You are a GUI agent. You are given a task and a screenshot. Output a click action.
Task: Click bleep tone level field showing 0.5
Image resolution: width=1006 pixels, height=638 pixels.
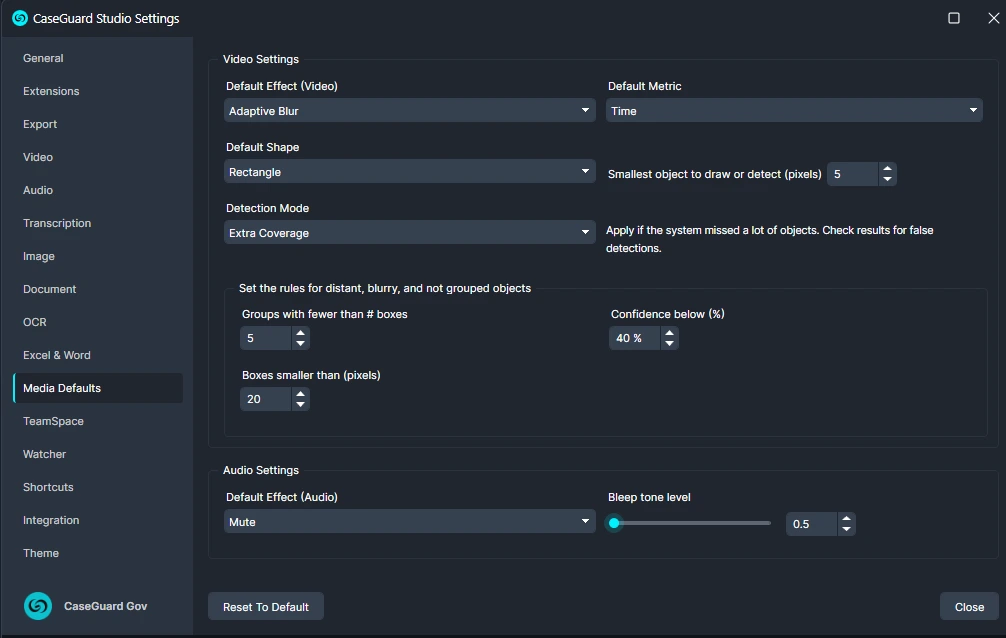(812, 524)
